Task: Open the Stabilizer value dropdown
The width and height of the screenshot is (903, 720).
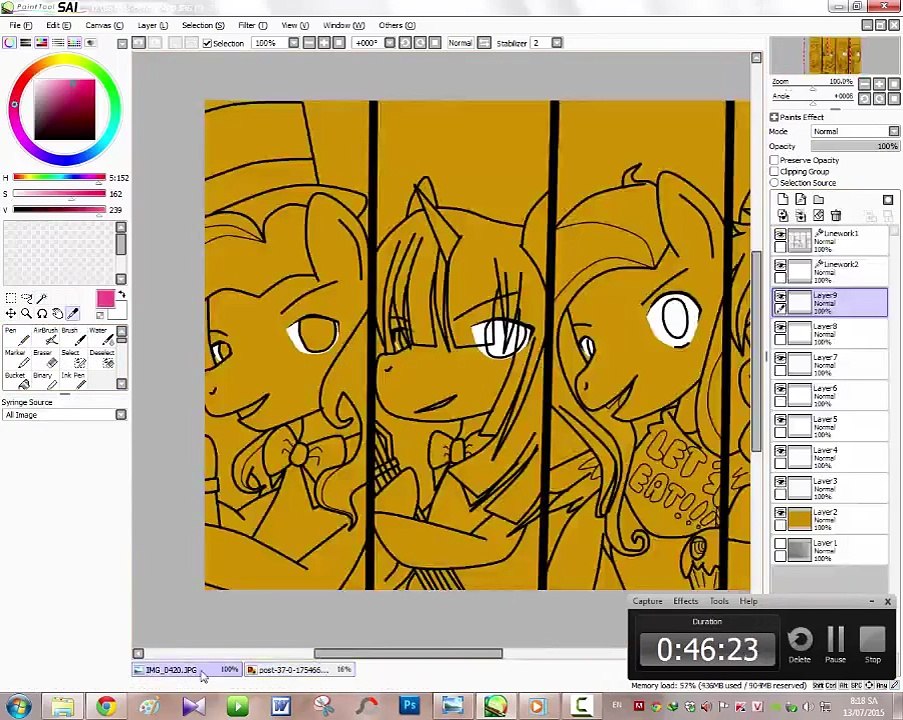Action: point(557,43)
